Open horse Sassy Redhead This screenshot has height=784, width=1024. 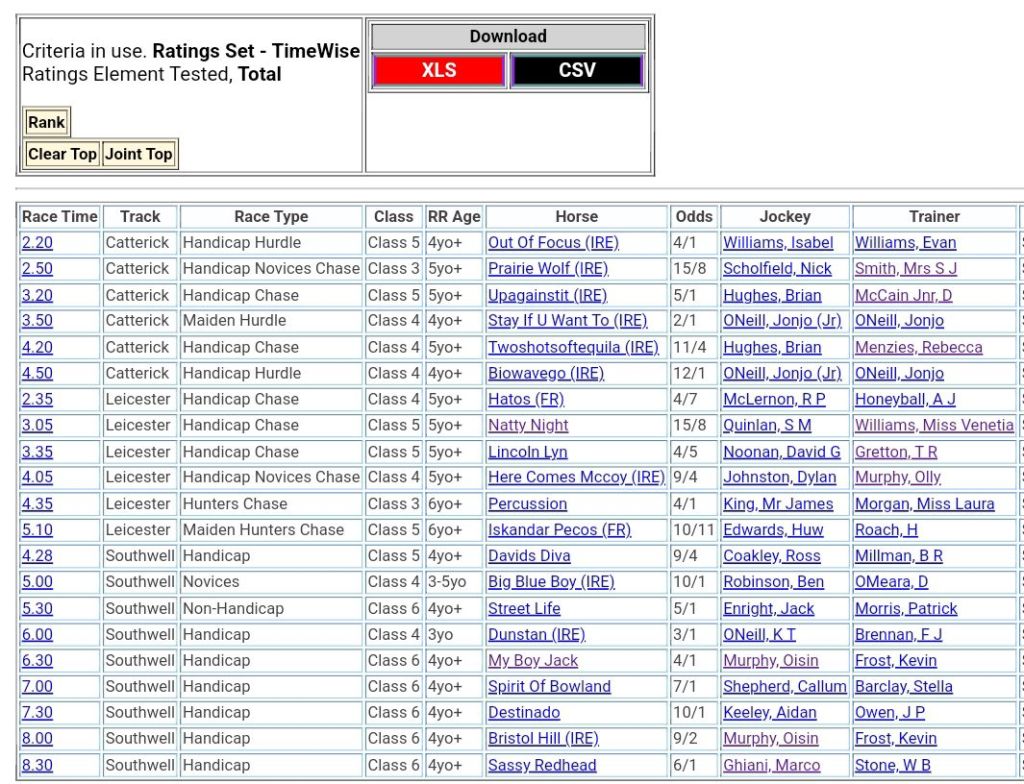tap(542, 765)
